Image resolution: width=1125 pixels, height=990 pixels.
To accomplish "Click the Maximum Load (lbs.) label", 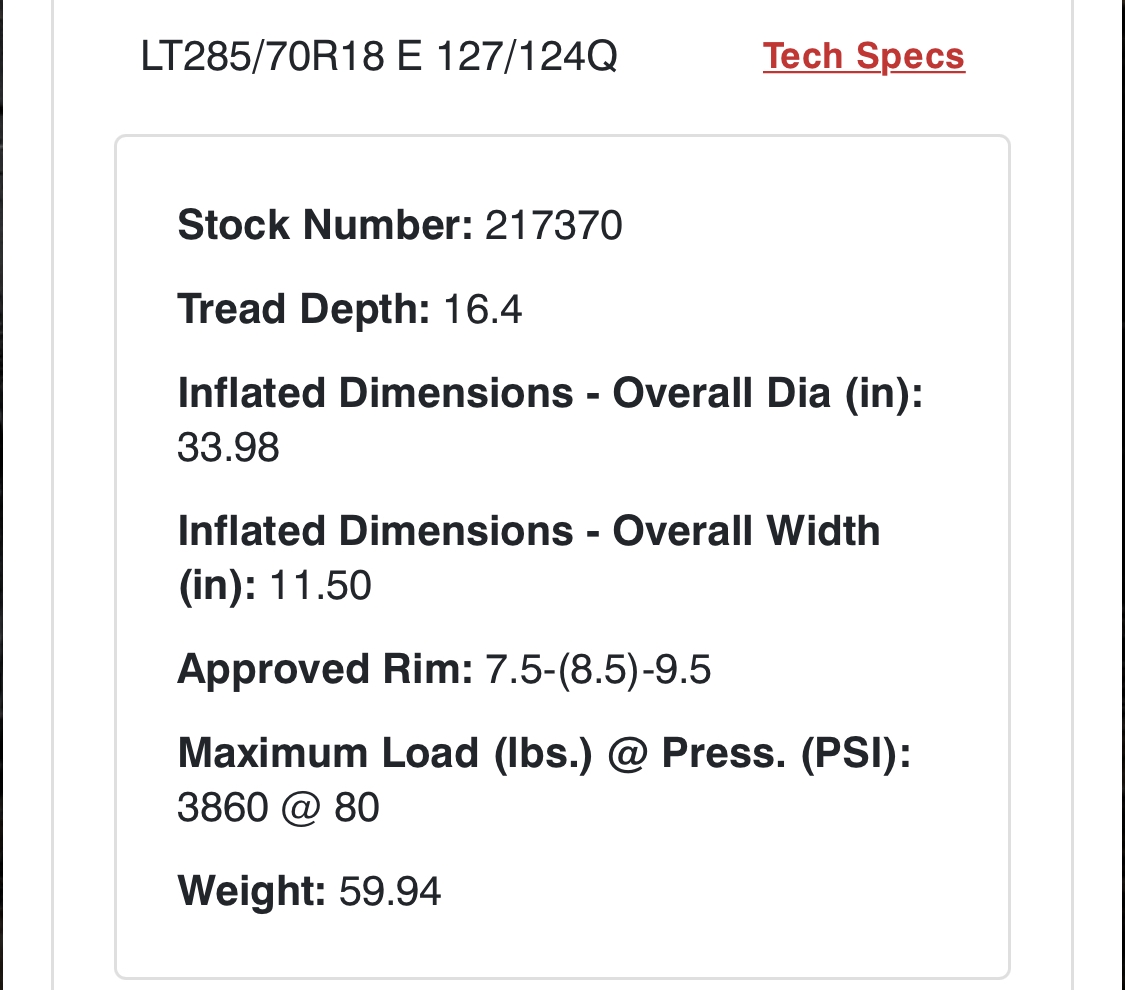I will click(385, 753).
